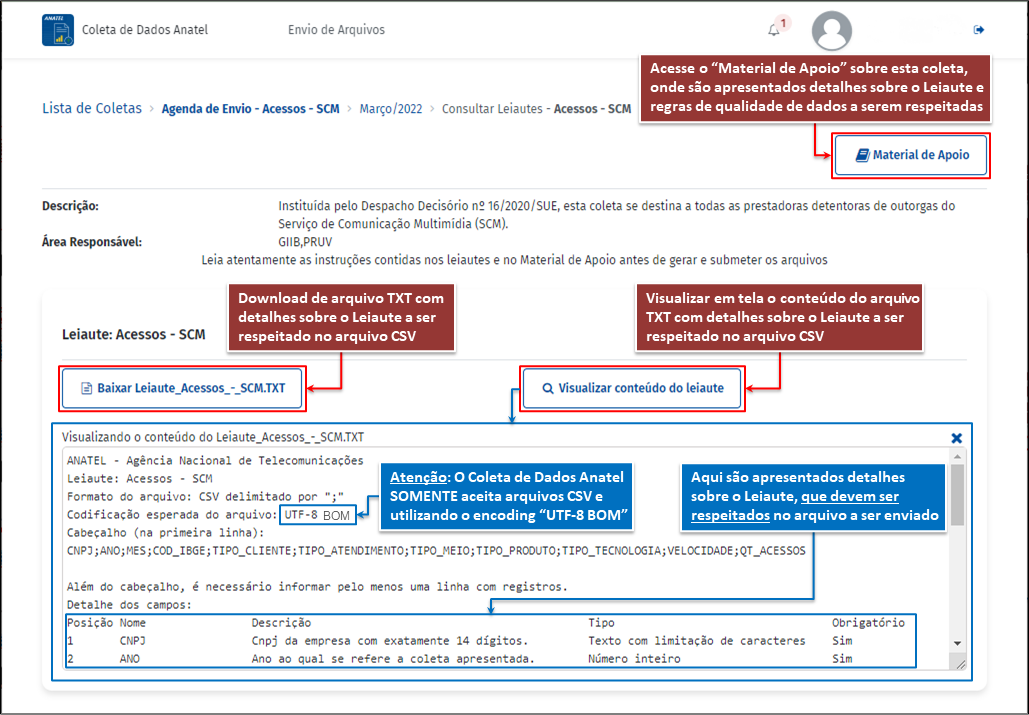Viewport: 1029px width, 715px height.
Task: Click the text area resize handle
Action: click(x=960, y=663)
